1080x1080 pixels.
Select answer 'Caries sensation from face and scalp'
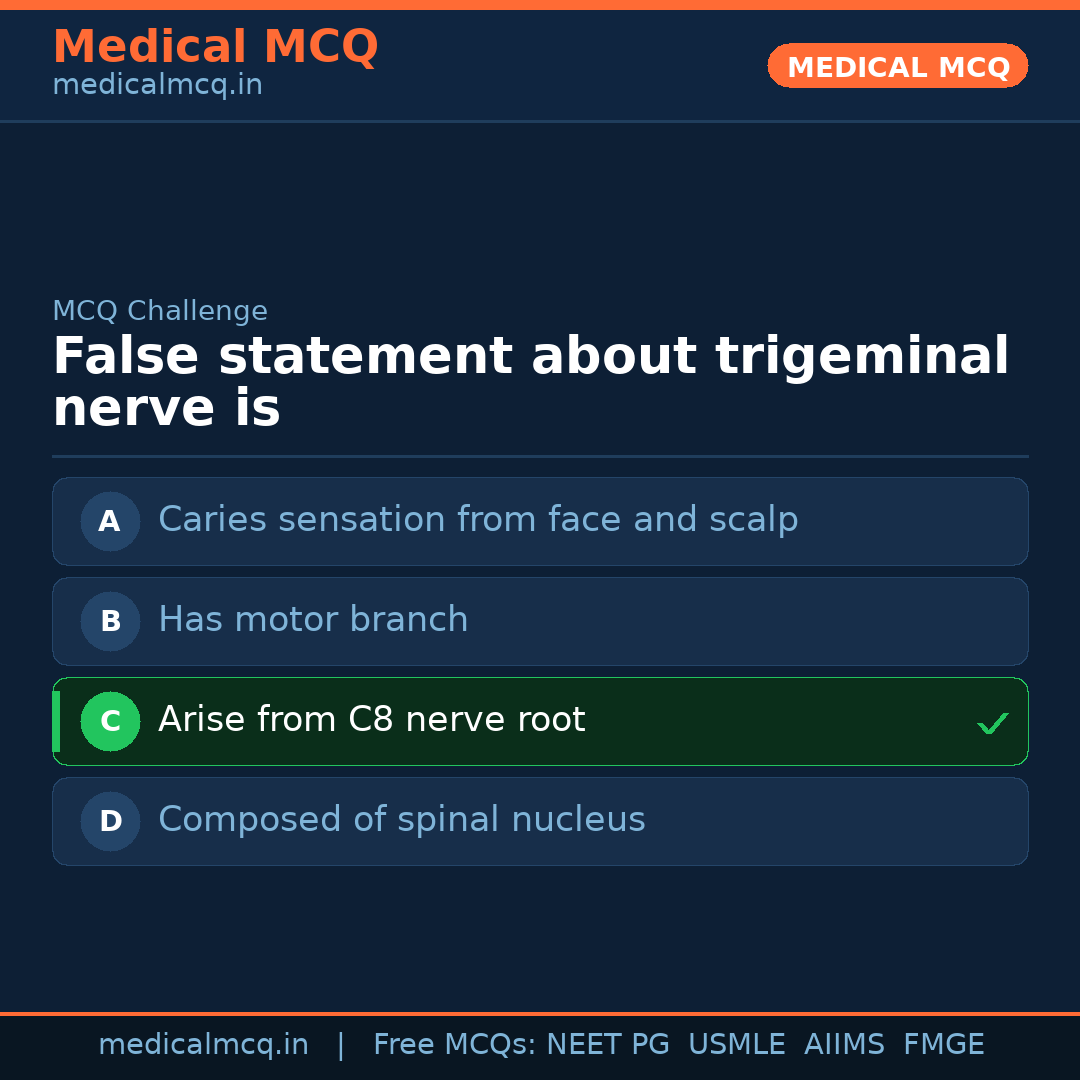coord(478,520)
